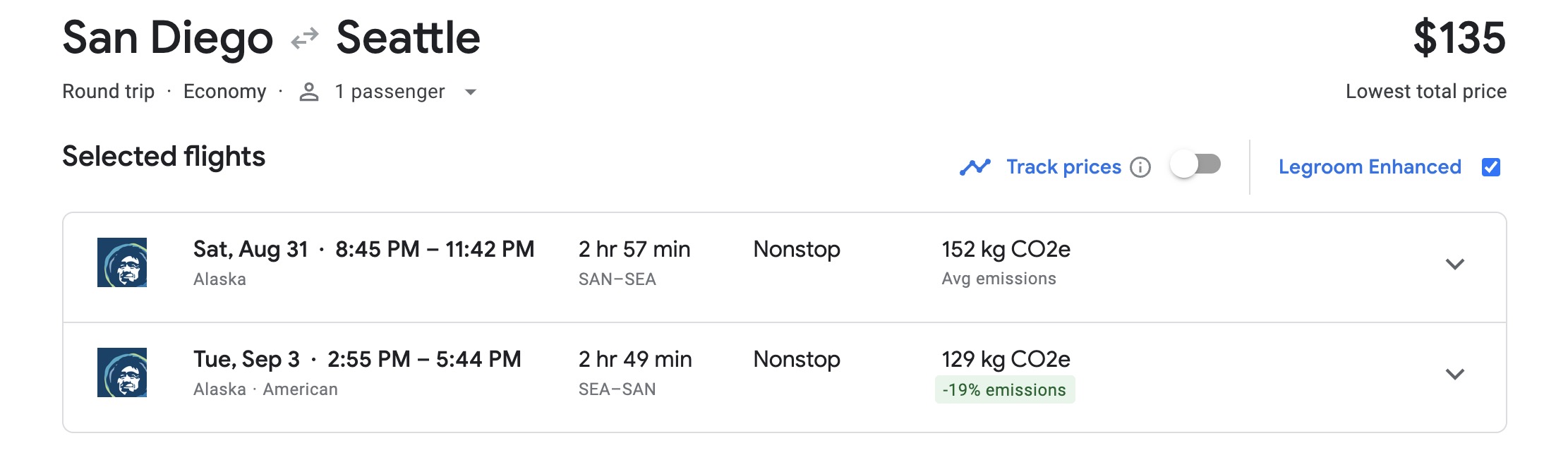
Task: Click the Track prices link text
Action: 1063,167
